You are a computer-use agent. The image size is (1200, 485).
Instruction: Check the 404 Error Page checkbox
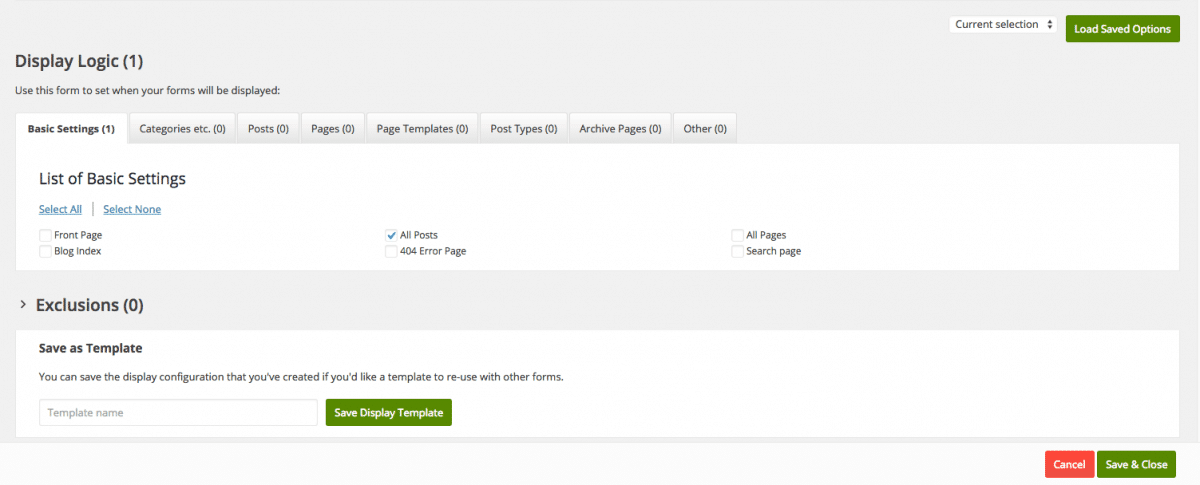pos(391,251)
